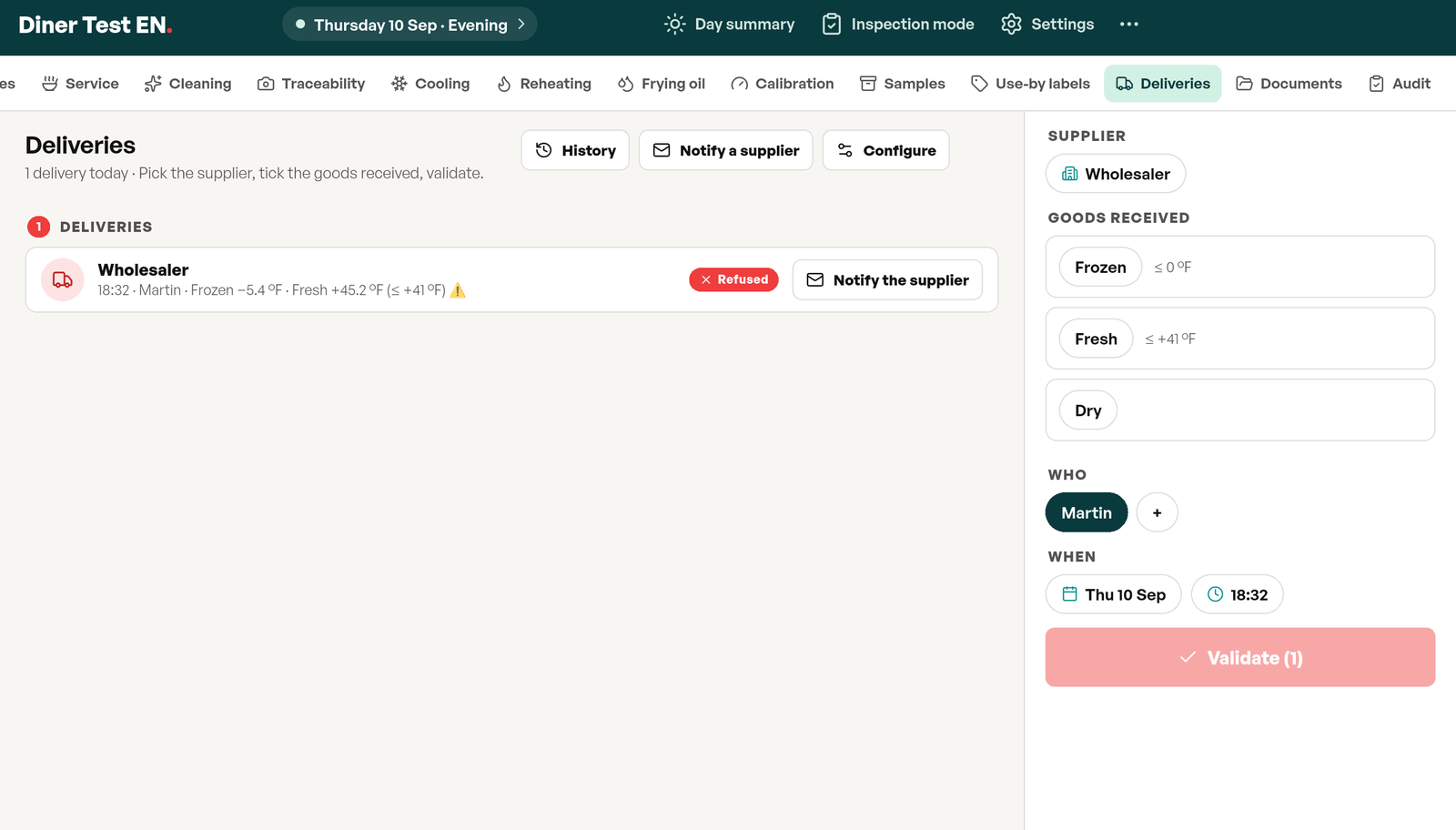Click the envelope icon in Notify a supplier
1456x830 pixels.
pyautogui.click(x=662, y=150)
